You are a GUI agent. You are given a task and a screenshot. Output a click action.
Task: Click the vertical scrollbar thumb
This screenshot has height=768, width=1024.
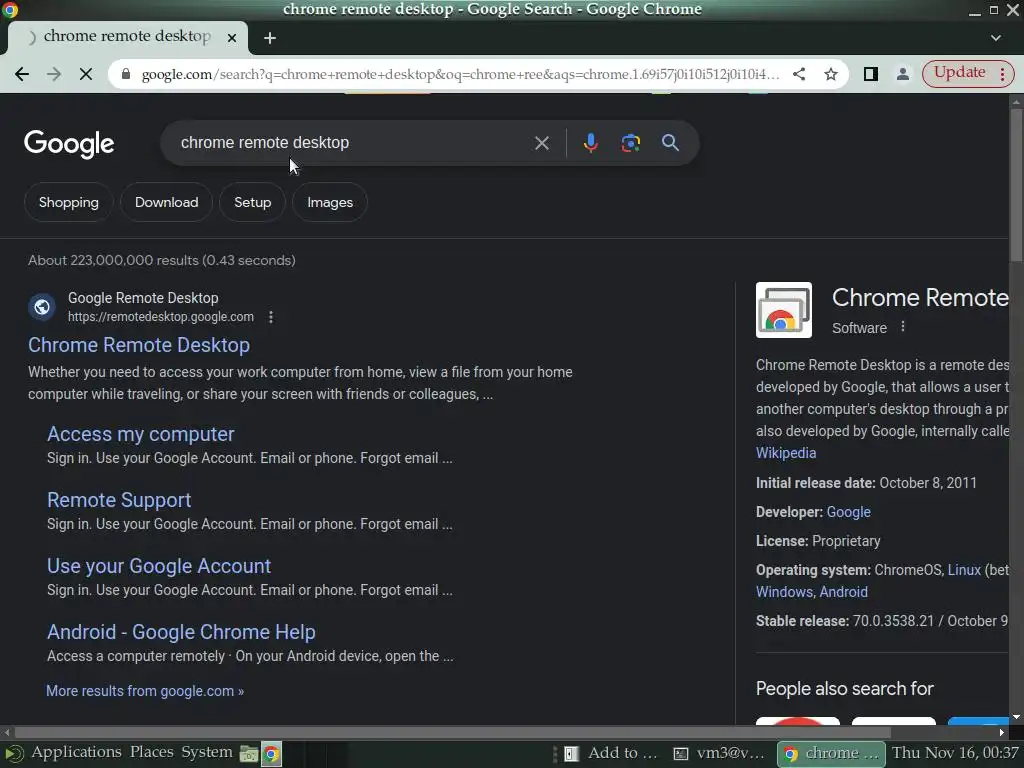(x=1016, y=185)
